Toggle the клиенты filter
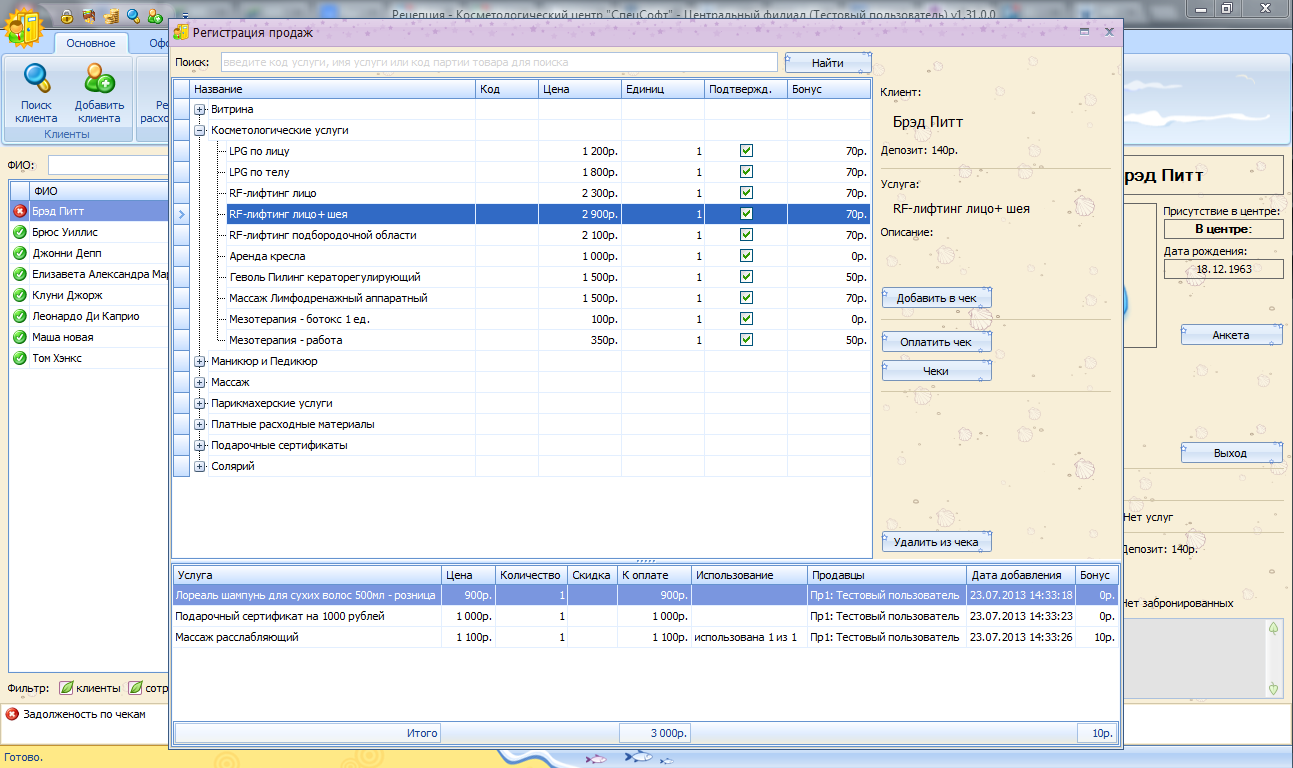Screen dimensions: 1293x768 (x=67, y=688)
